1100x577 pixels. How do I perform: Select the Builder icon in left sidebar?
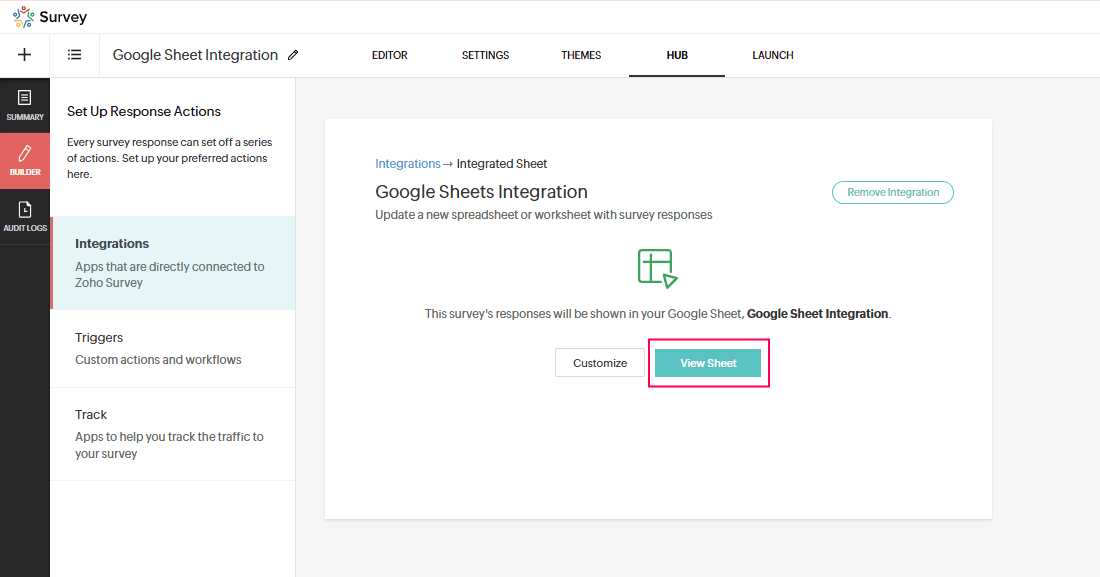click(x=25, y=160)
